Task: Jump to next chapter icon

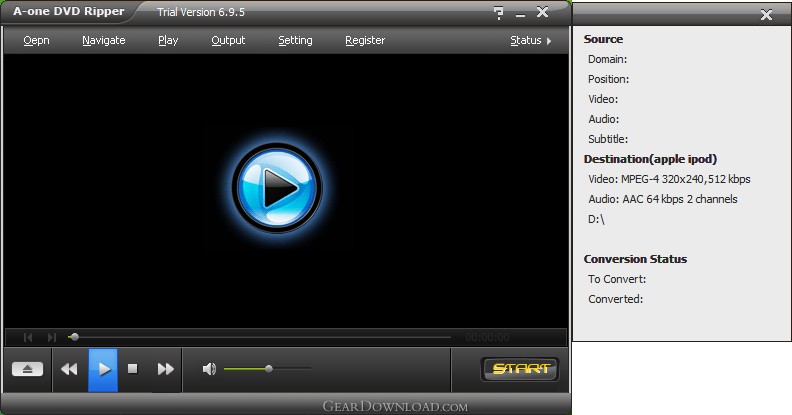Action: click(x=52, y=337)
